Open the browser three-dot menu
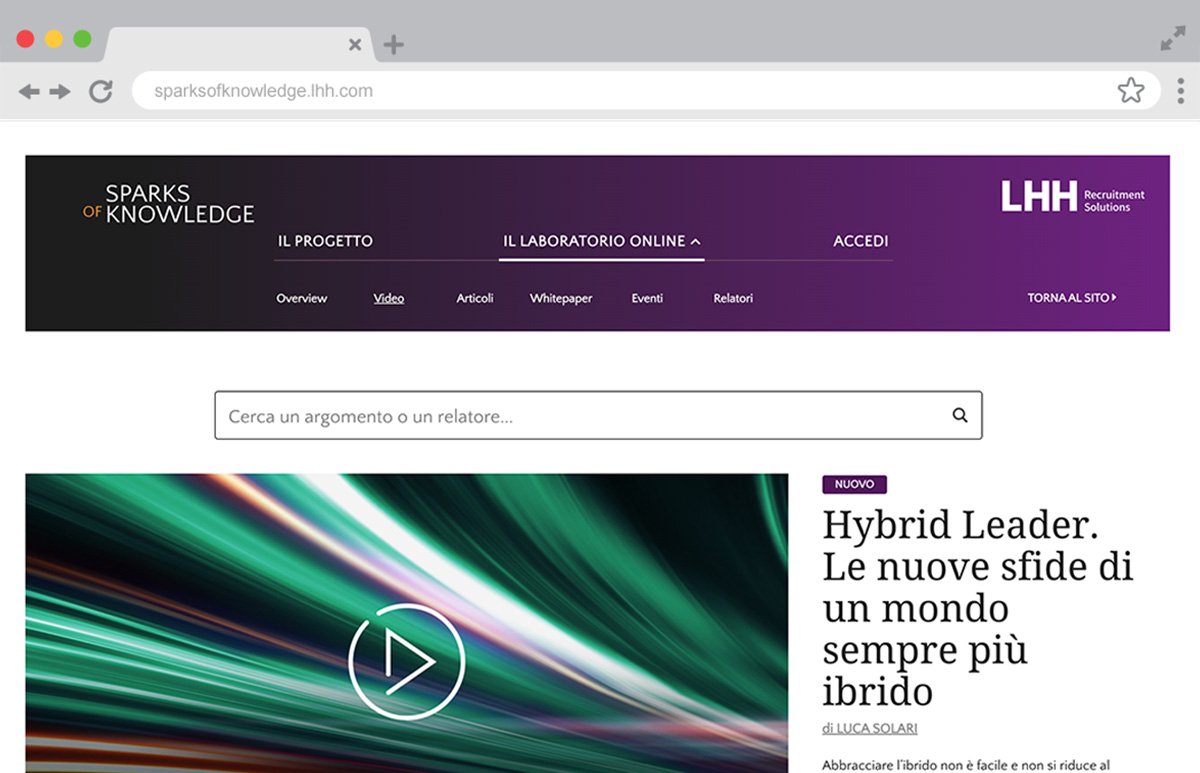 click(x=1181, y=91)
